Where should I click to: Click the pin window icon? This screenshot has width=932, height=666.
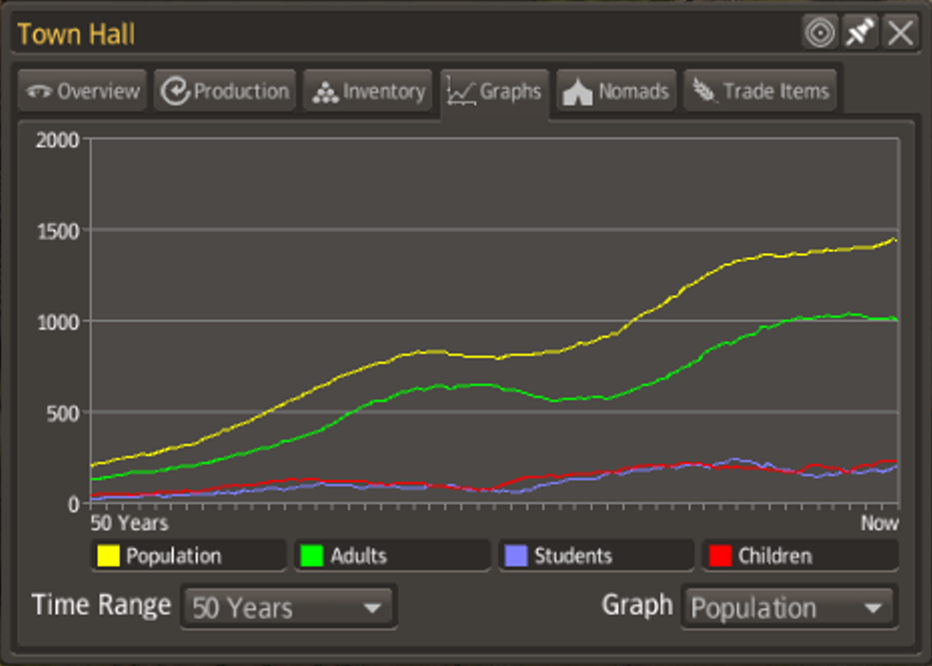point(859,33)
